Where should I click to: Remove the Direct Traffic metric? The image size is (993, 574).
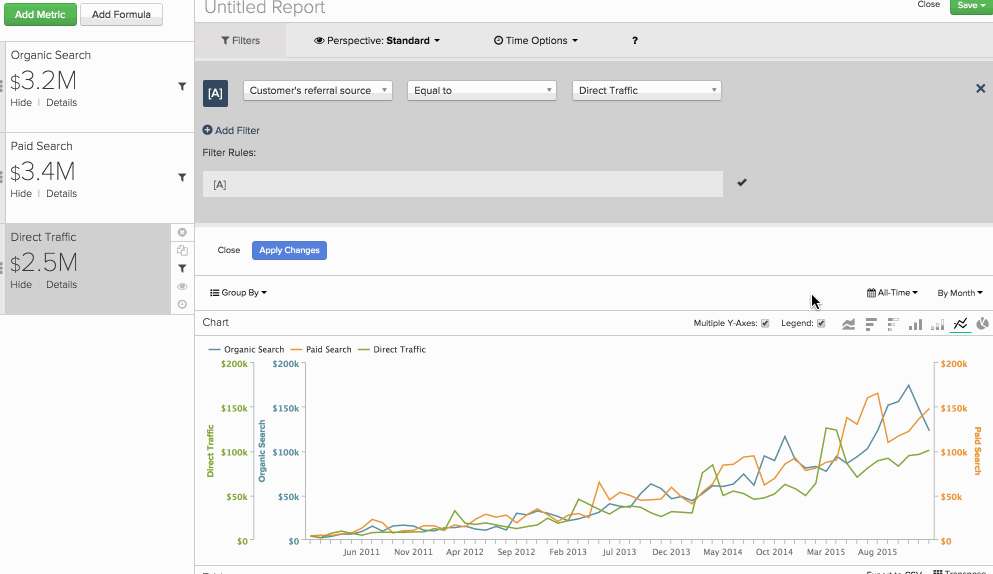(182, 232)
